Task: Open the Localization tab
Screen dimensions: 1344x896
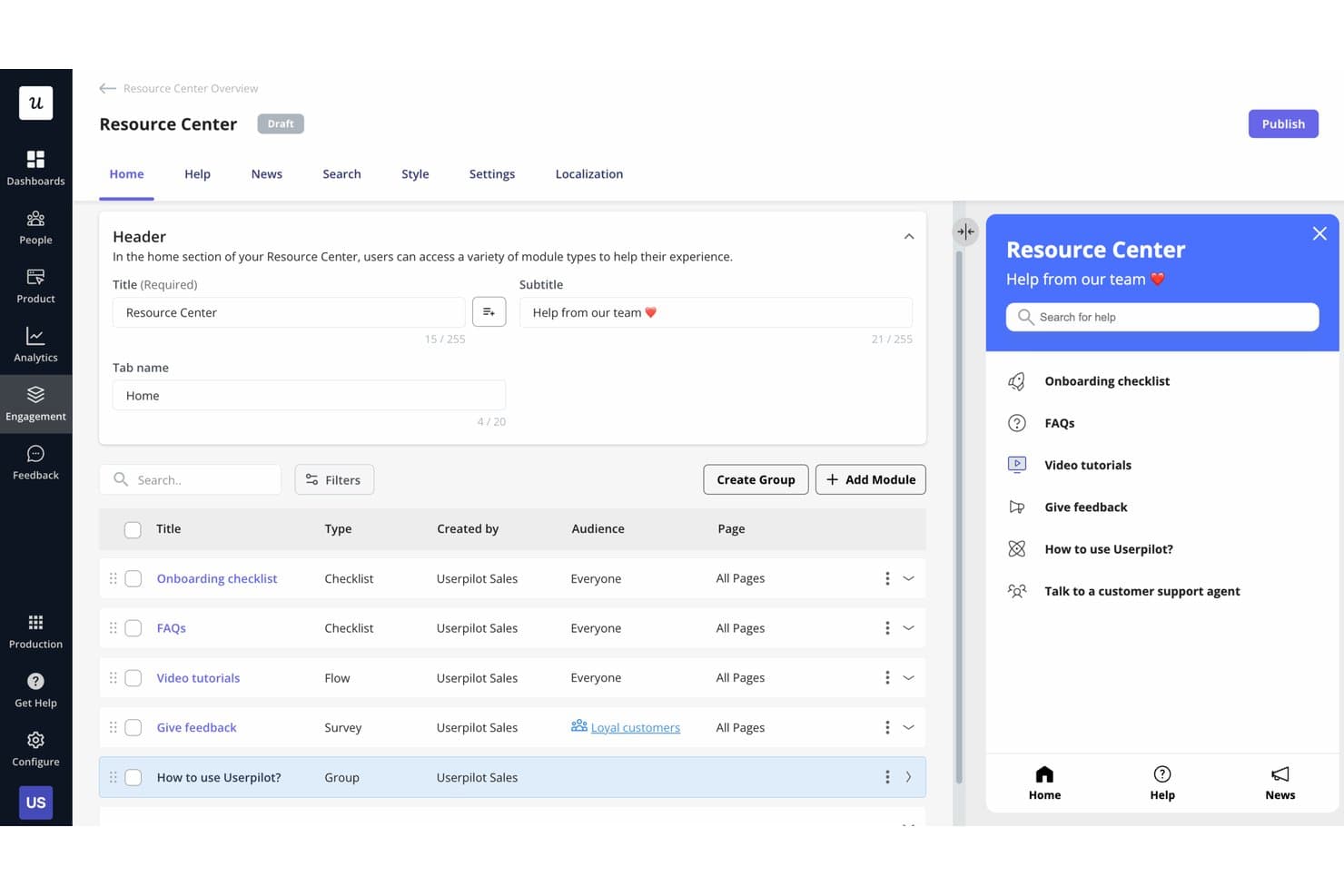Action: click(x=589, y=174)
